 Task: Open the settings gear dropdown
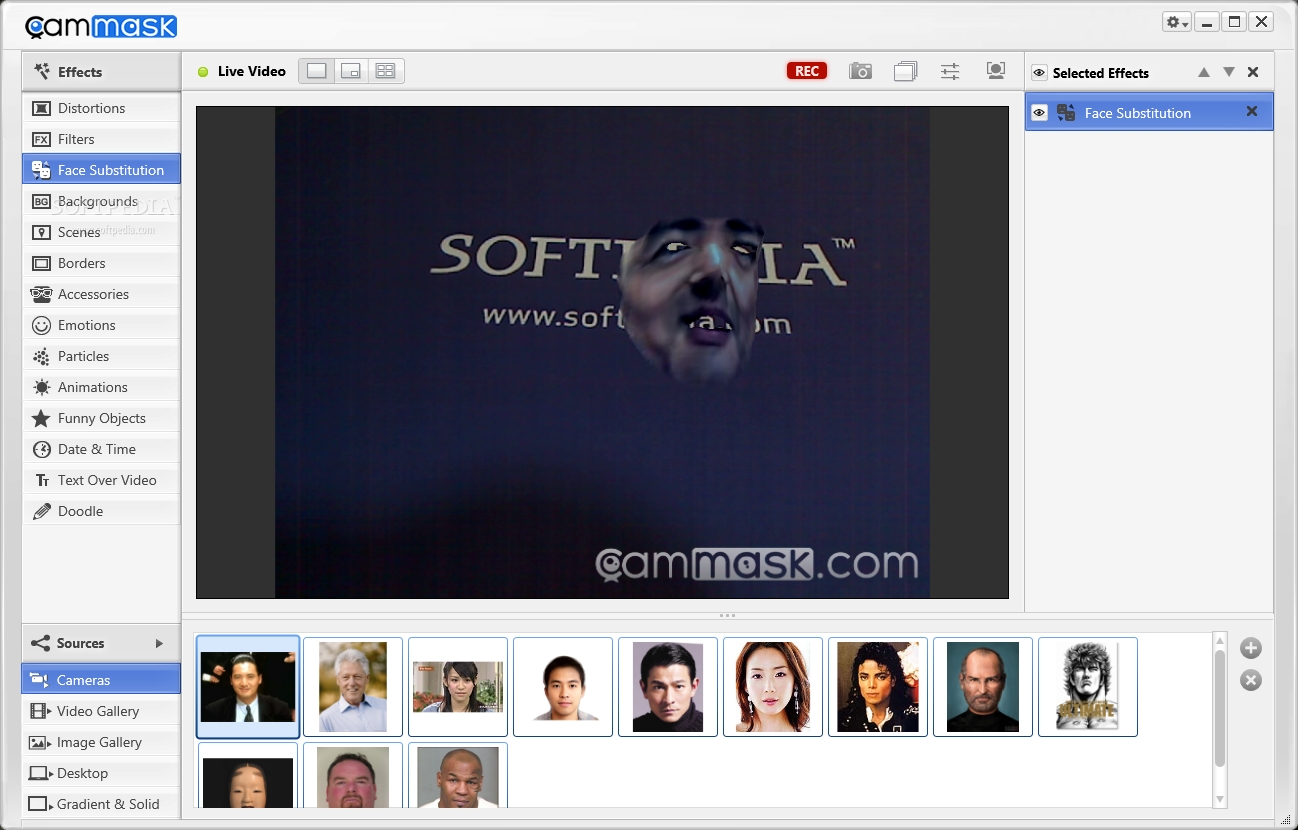[1176, 22]
